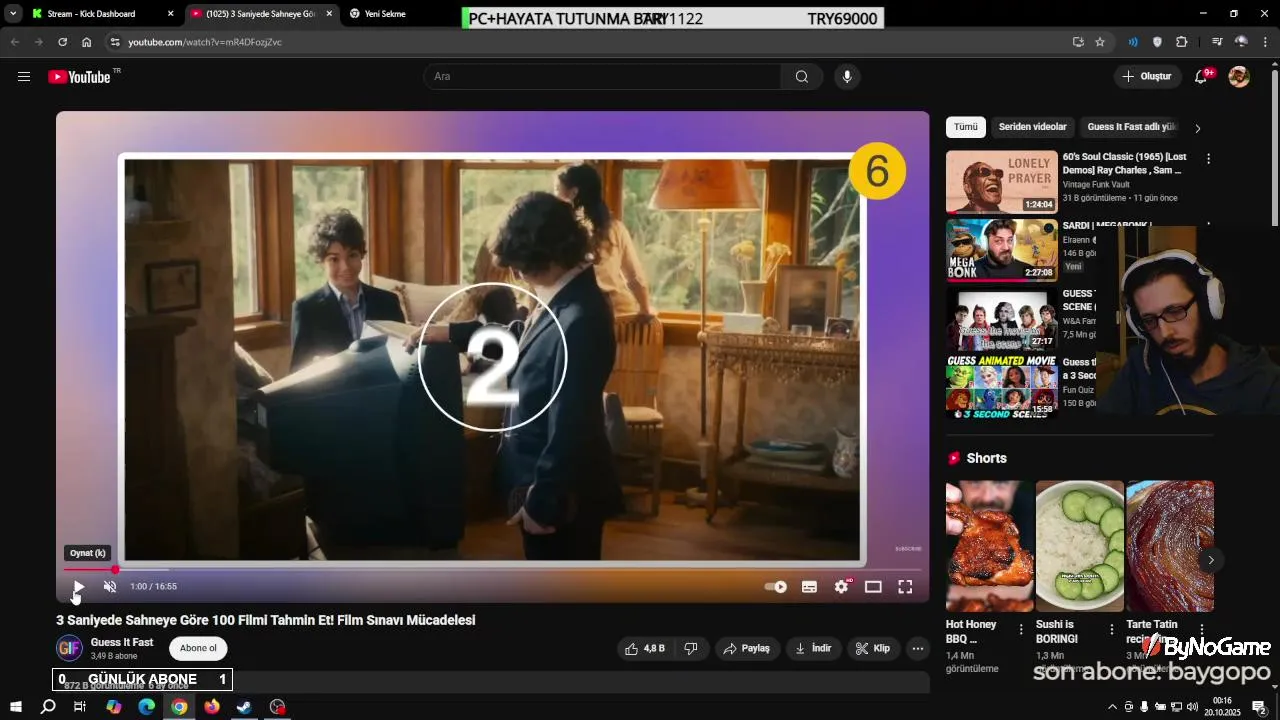Download the video with İndir
Viewport: 1280px width, 720px height.
[813, 648]
